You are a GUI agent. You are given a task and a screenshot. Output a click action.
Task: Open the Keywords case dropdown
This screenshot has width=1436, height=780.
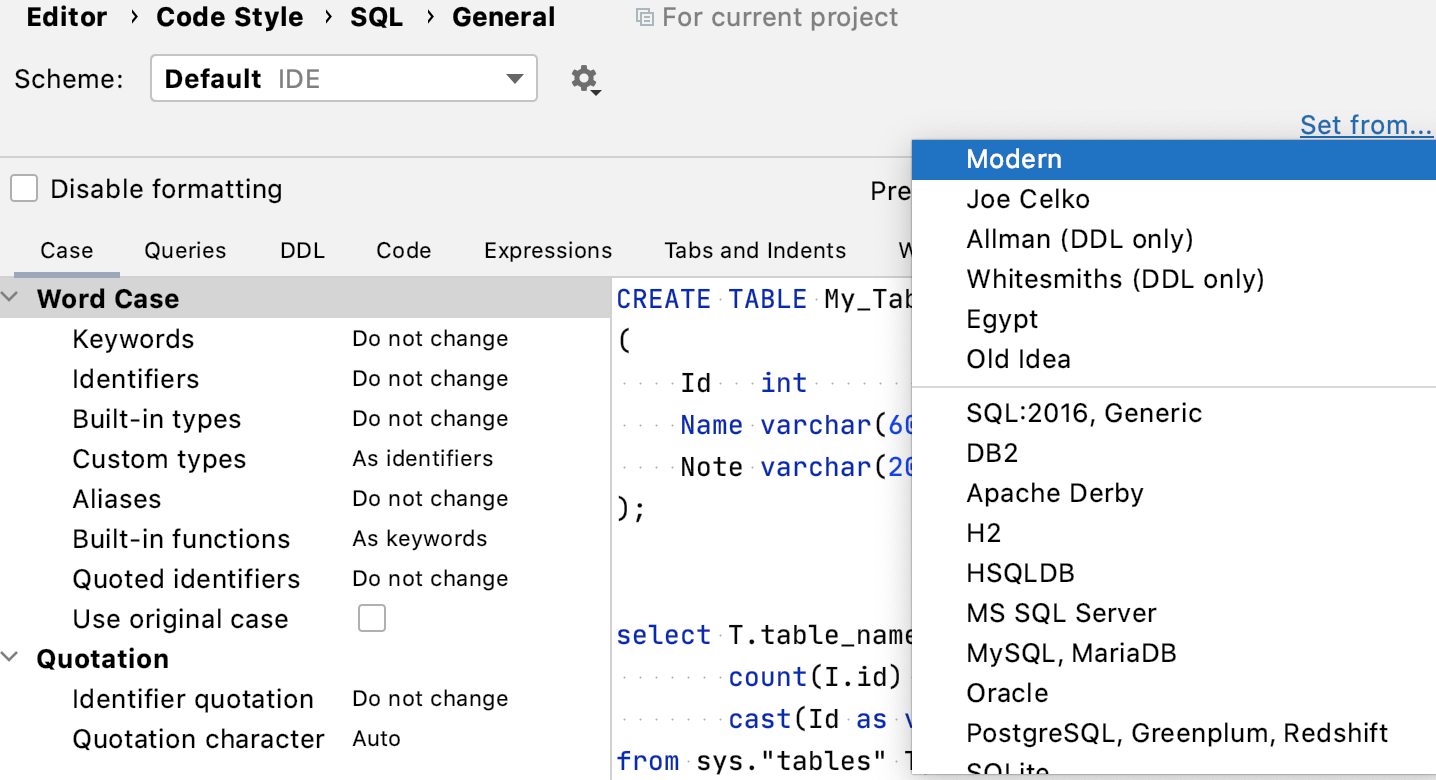[x=430, y=338]
